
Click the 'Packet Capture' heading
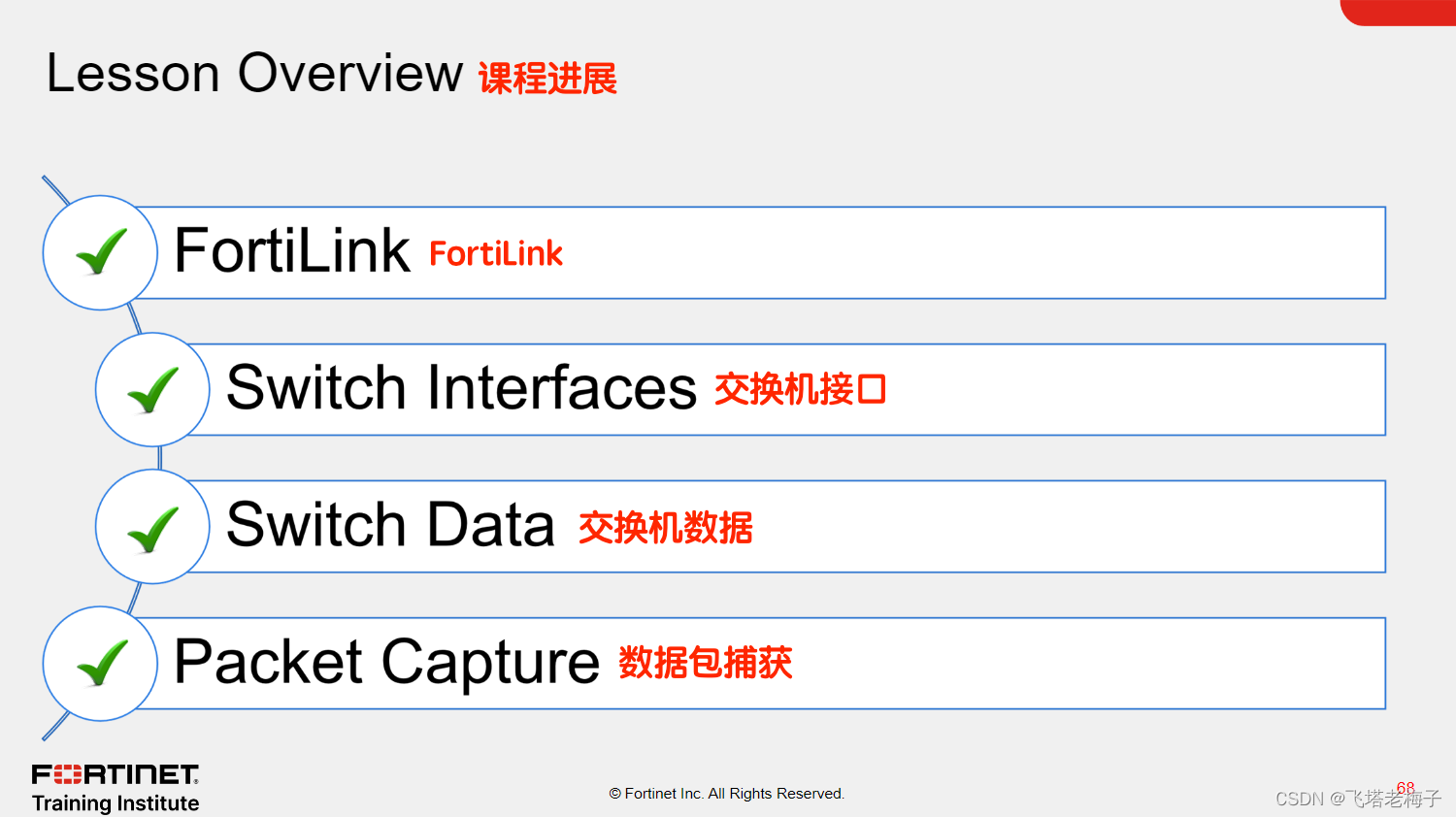pyautogui.click(x=386, y=663)
